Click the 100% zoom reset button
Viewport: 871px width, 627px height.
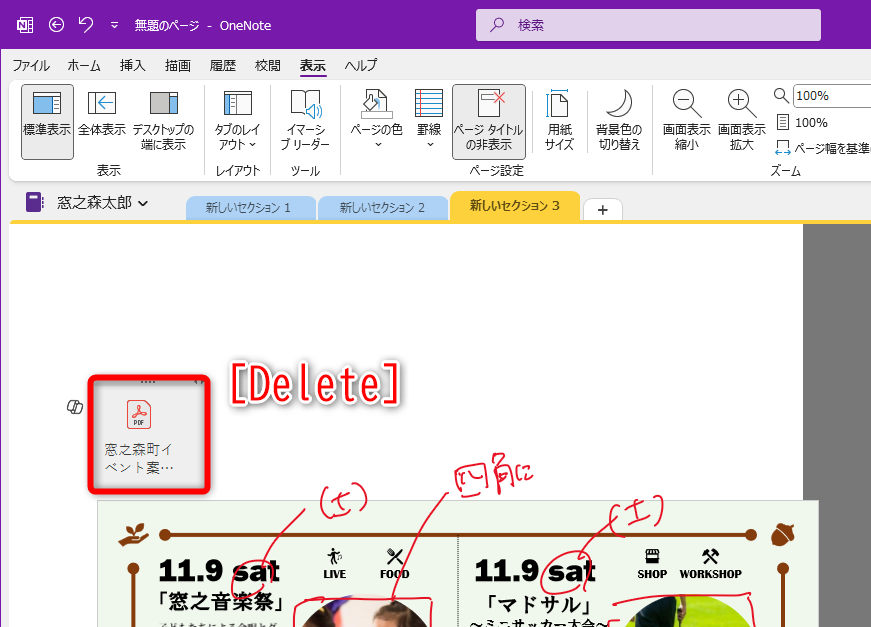click(x=809, y=122)
